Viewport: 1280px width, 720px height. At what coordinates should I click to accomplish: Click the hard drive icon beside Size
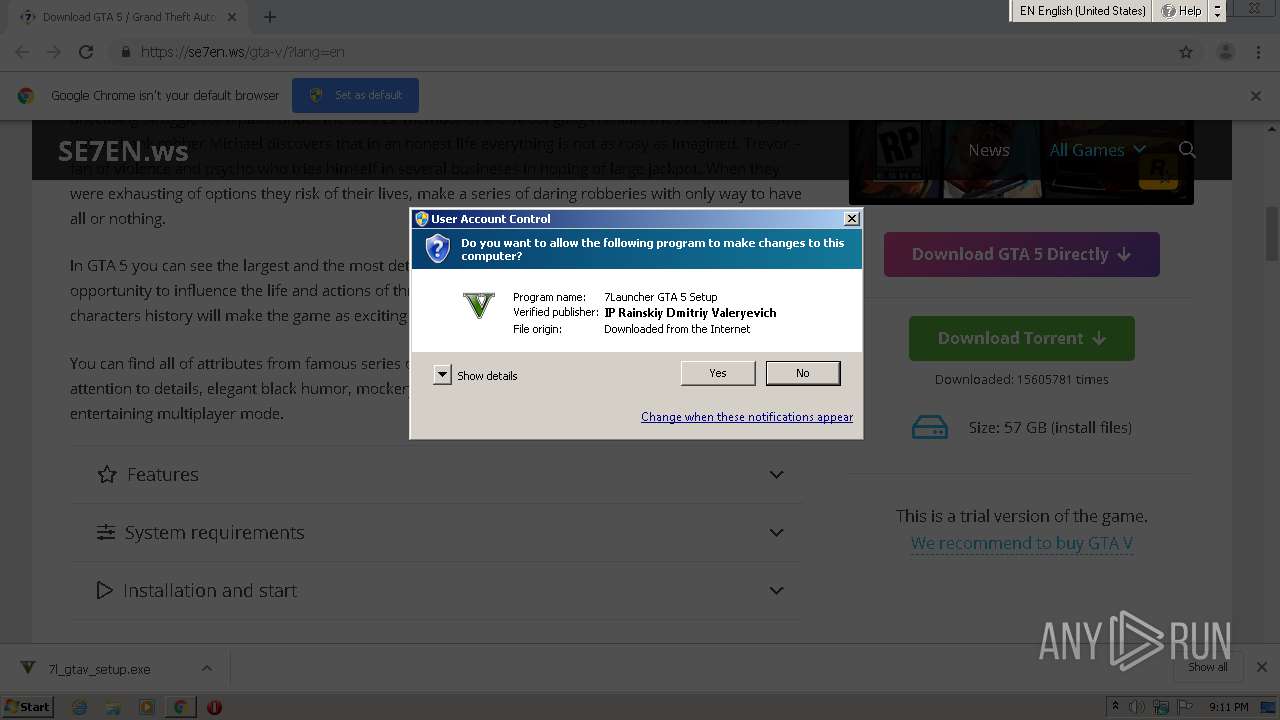coord(930,428)
